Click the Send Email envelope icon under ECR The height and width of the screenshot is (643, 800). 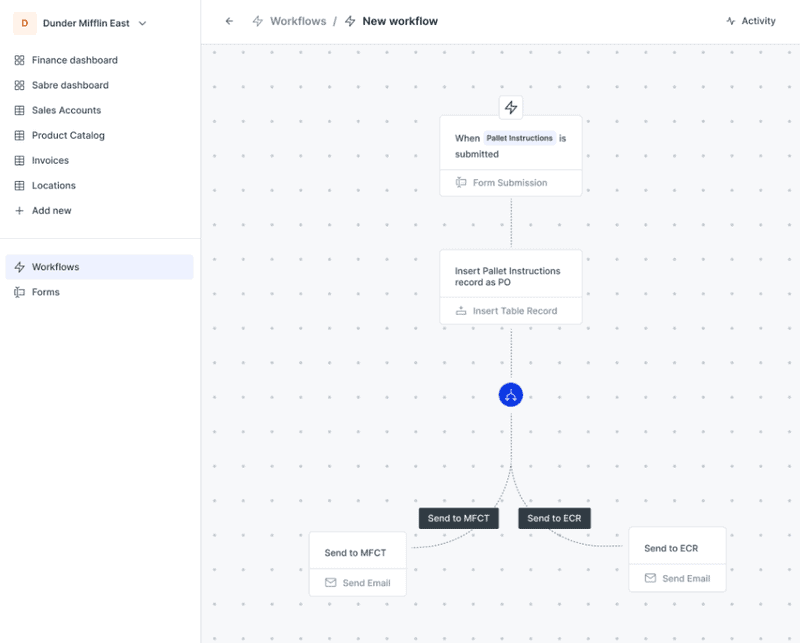pos(650,578)
